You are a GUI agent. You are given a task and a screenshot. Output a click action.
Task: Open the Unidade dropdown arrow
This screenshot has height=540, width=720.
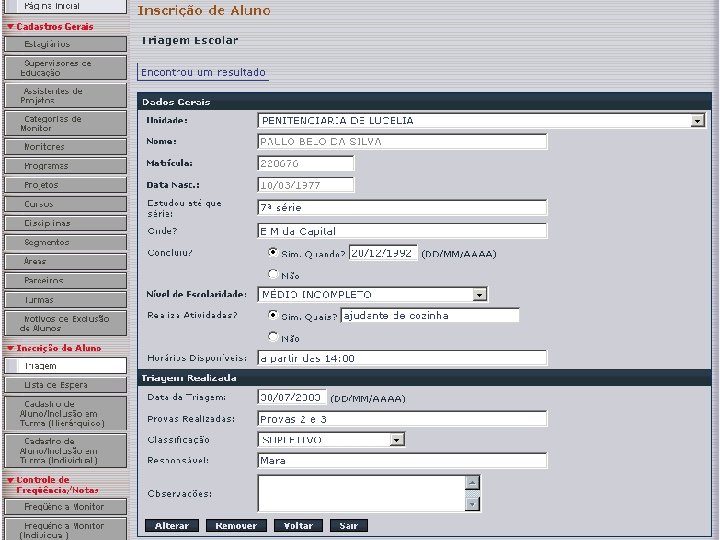pyautogui.click(x=698, y=121)
